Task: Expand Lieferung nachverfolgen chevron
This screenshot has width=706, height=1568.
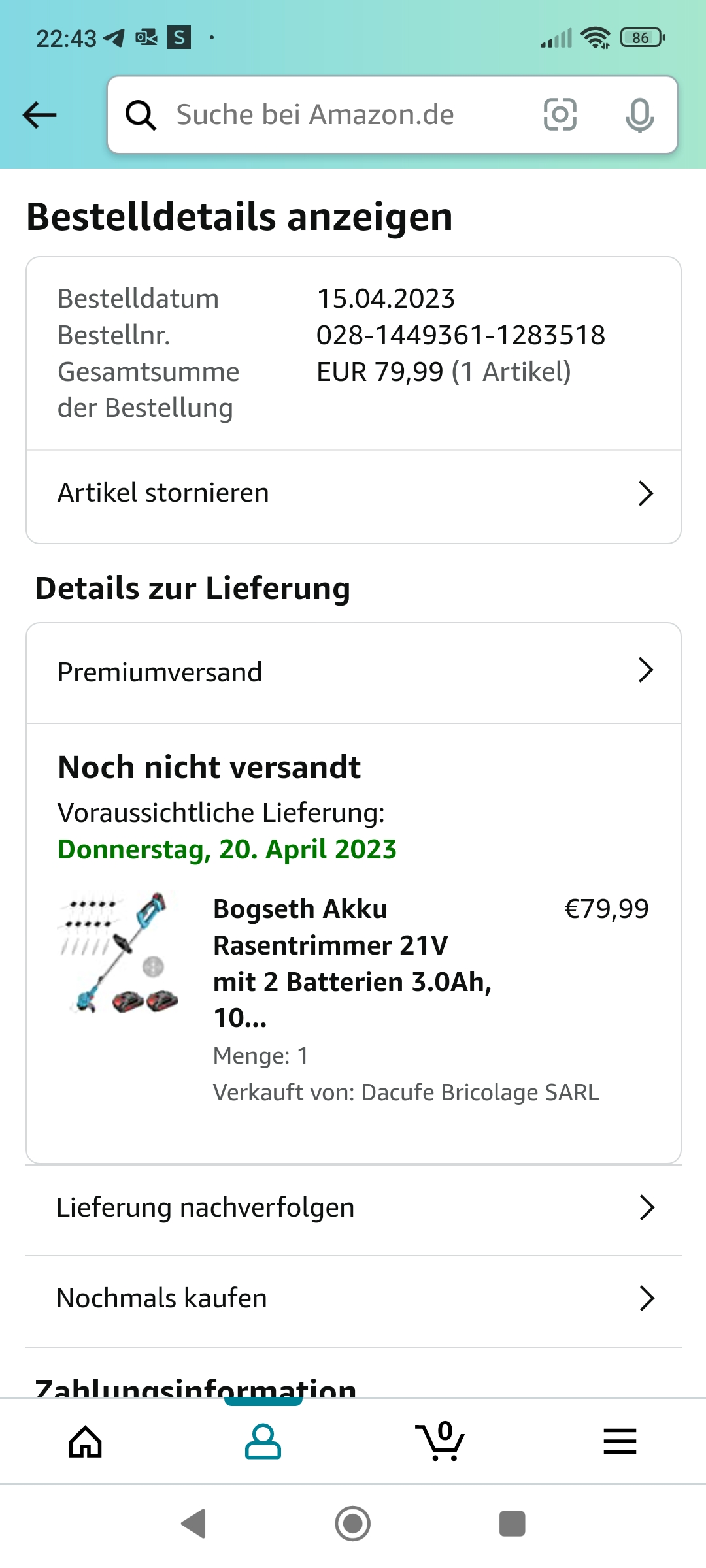Action: click(647, 1207)
